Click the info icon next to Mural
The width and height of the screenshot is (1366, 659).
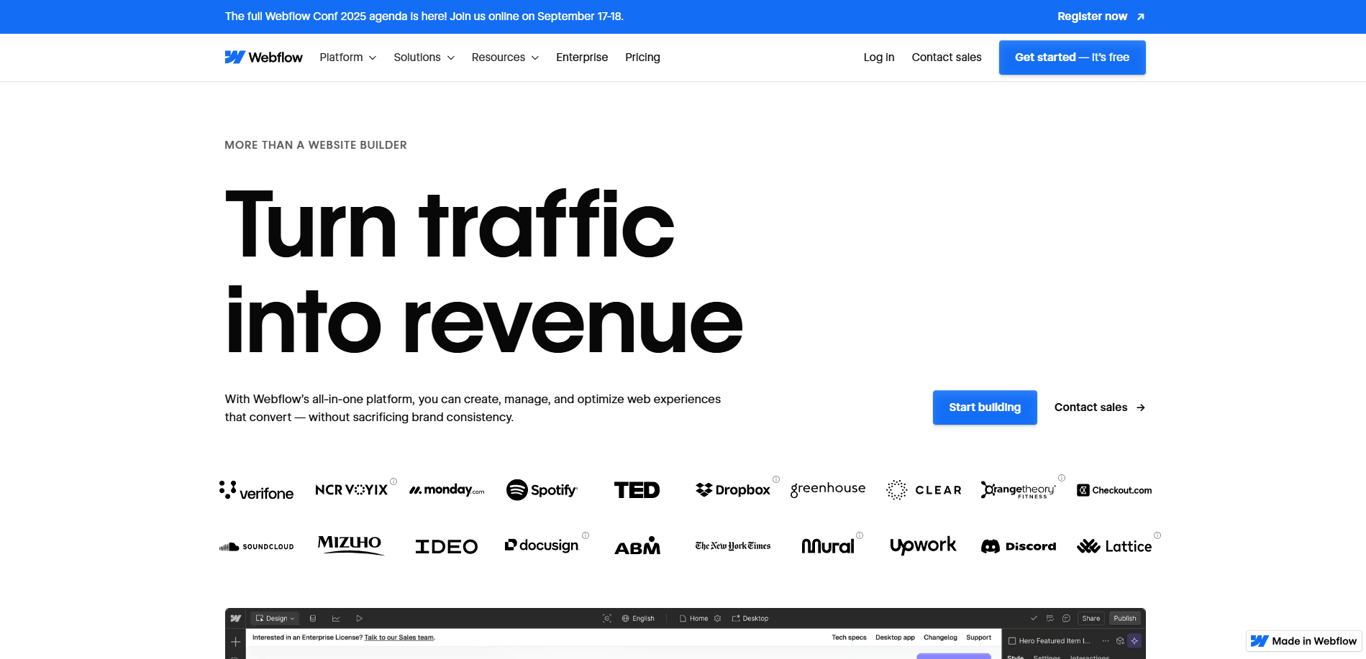[x=860, y=536]
